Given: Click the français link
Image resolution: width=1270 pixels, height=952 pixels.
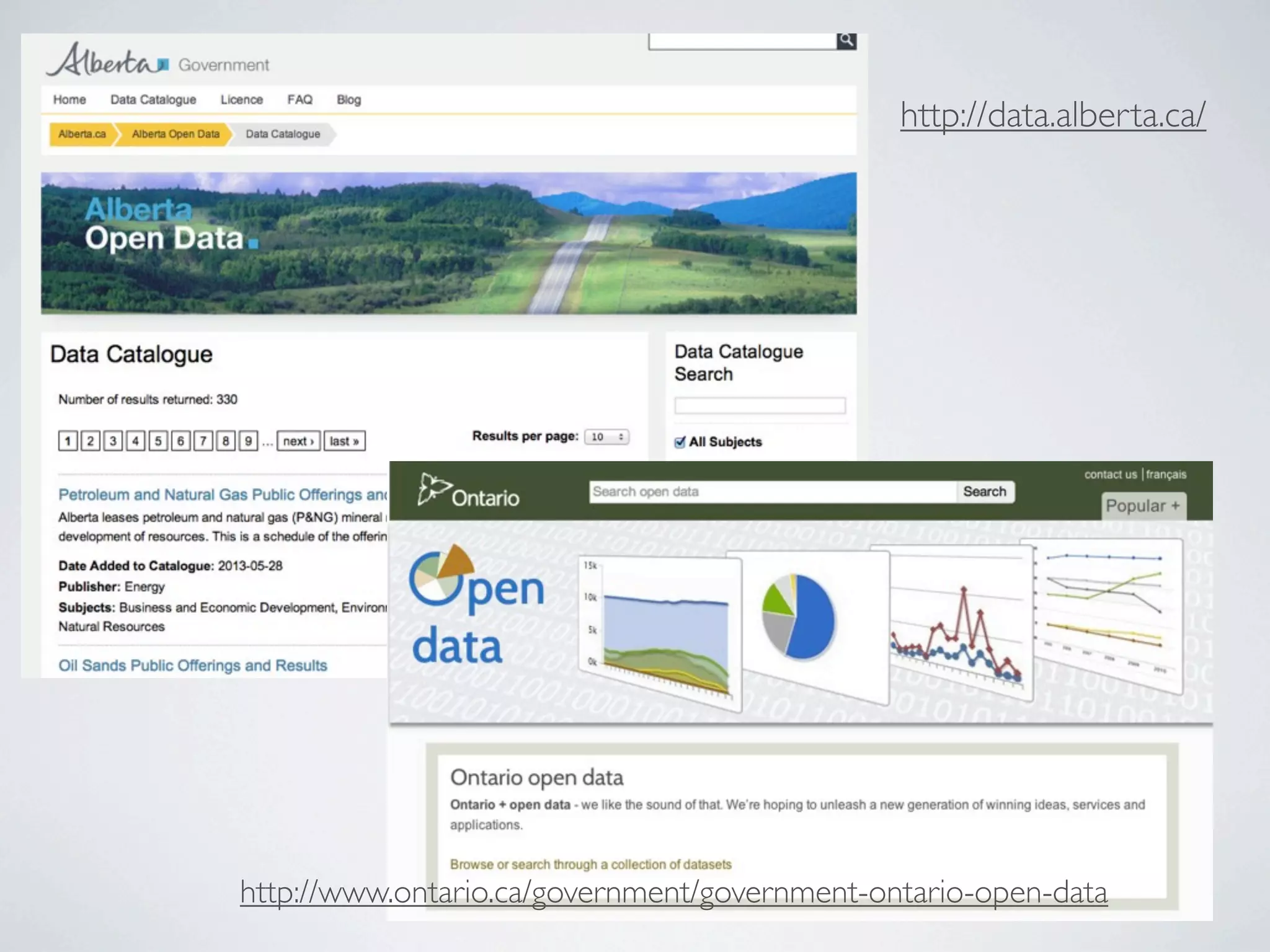Looking at the screenshot, I should 1166,474.
